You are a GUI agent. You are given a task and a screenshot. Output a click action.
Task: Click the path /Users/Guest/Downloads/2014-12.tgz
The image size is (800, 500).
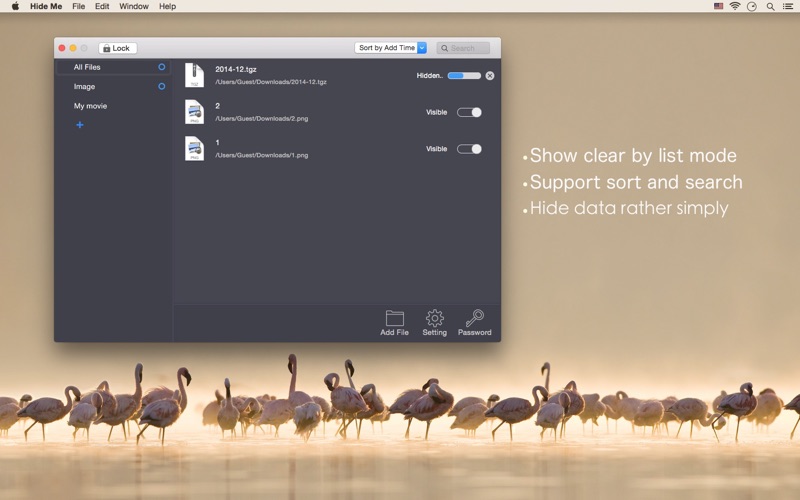point(270,82)
